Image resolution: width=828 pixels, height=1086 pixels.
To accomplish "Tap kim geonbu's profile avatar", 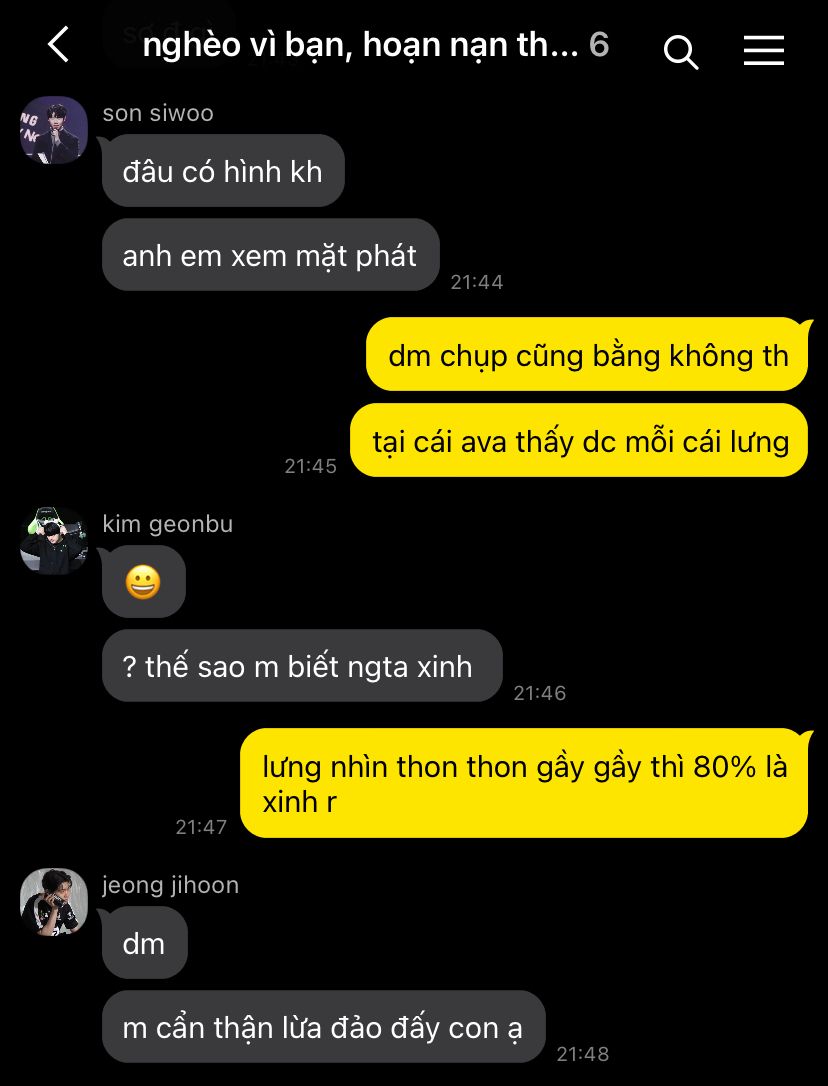I will 53,540.
